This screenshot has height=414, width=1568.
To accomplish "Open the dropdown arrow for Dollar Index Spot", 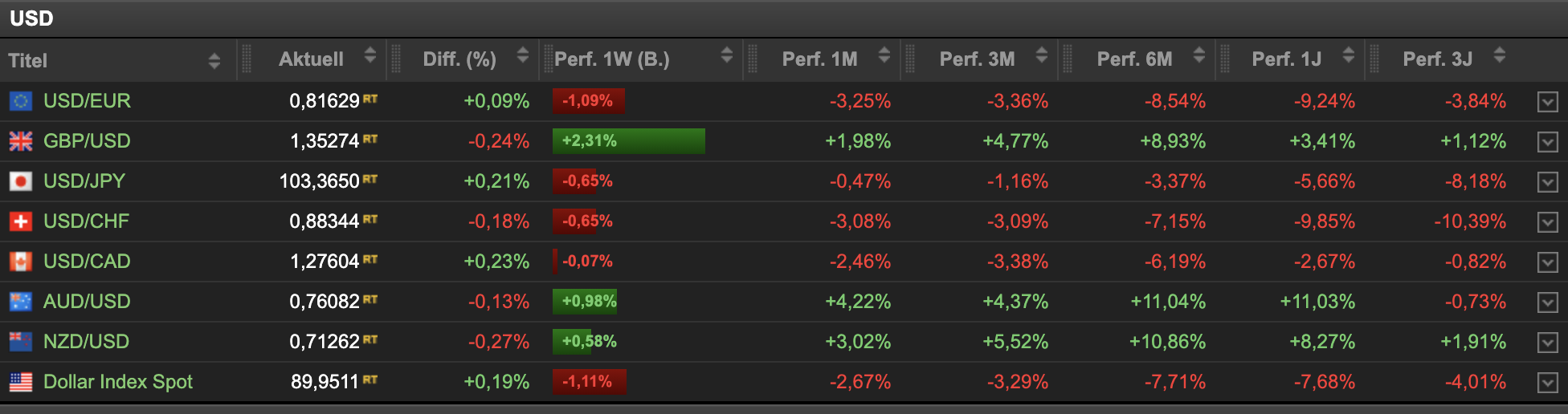I will pyautogui.click(x=1547, y=383).
